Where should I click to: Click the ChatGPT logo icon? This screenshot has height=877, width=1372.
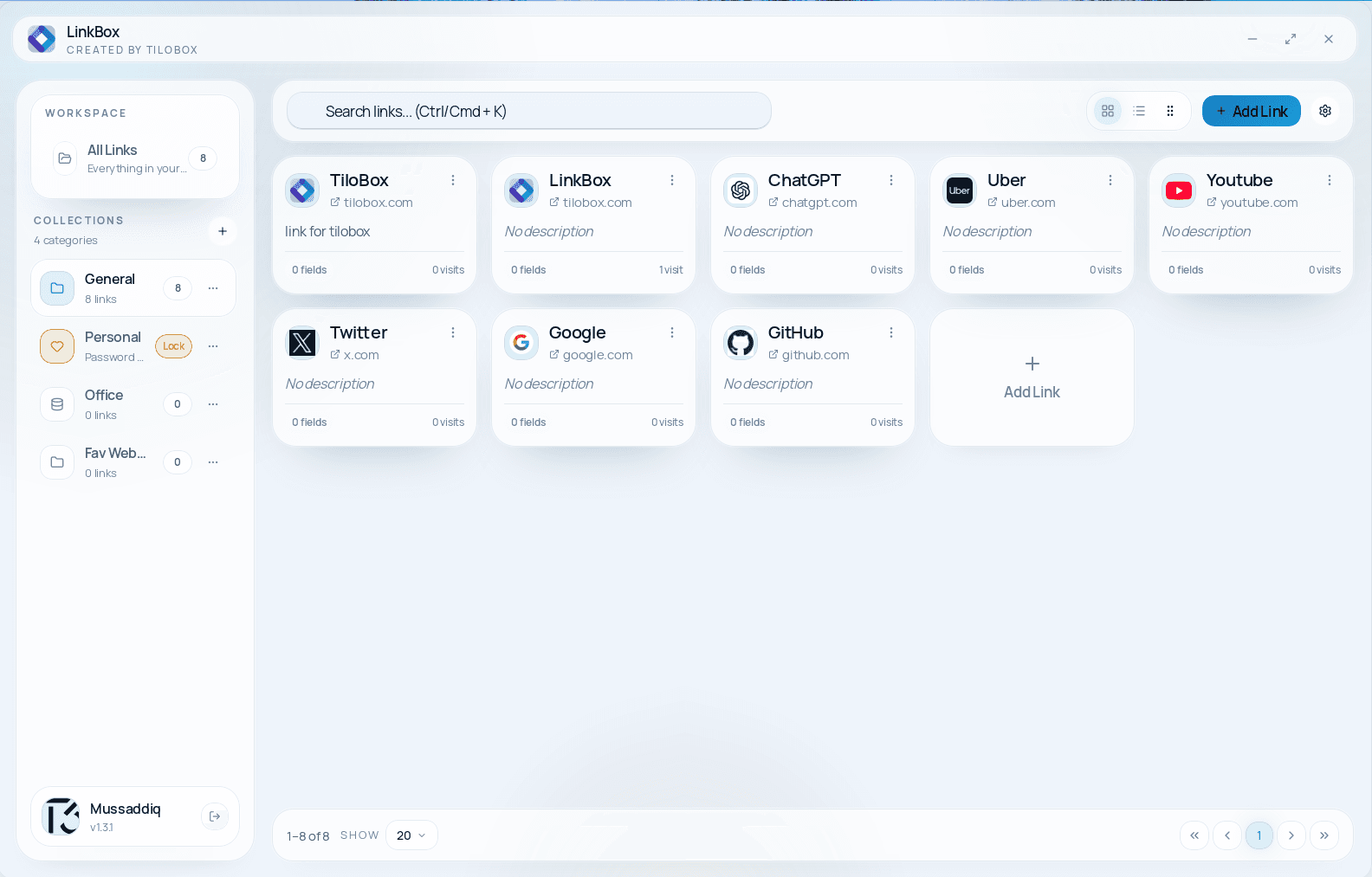point(741,190)
